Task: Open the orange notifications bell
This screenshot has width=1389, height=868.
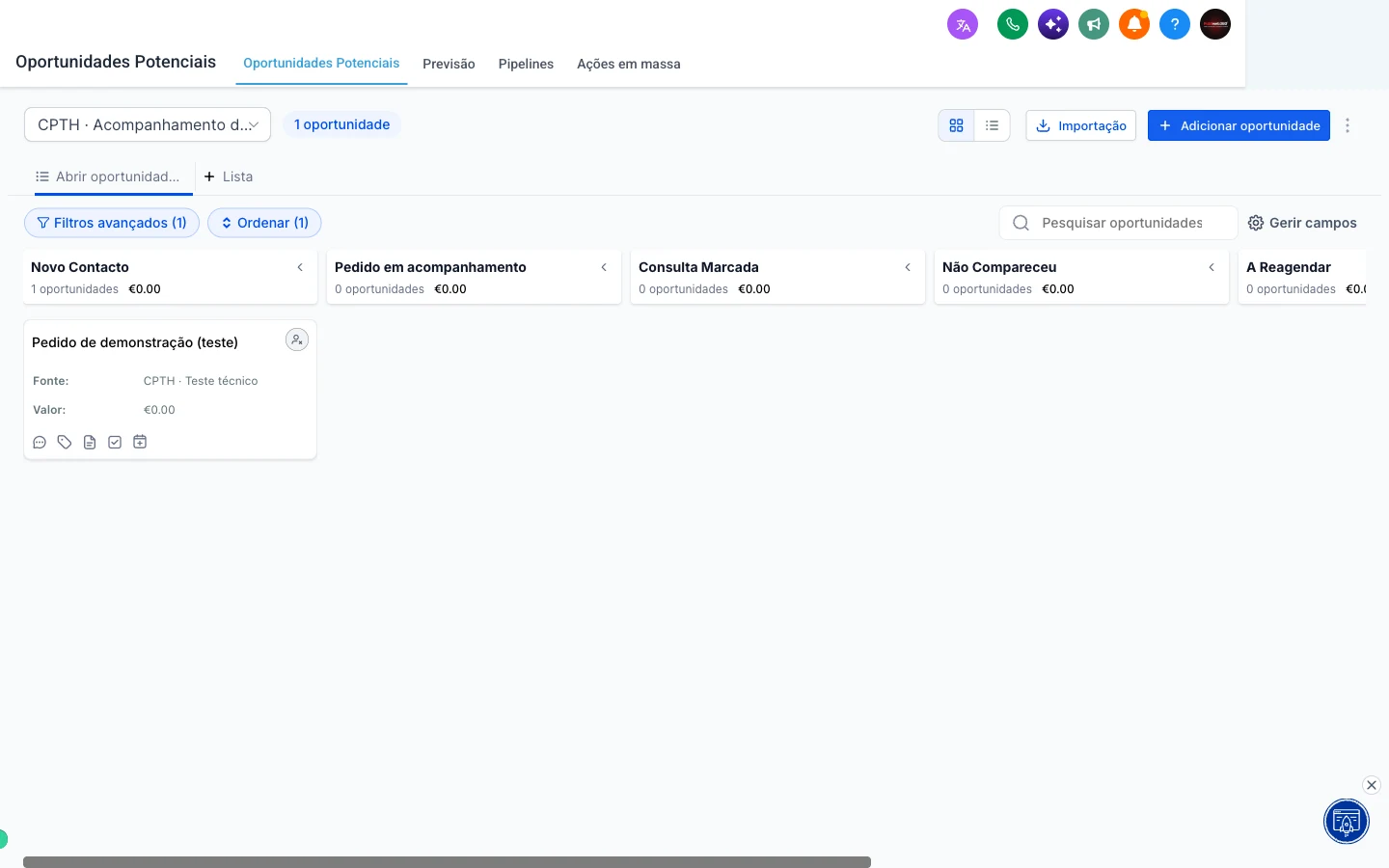Action: pyautogui.click(x=1134, y=25)
